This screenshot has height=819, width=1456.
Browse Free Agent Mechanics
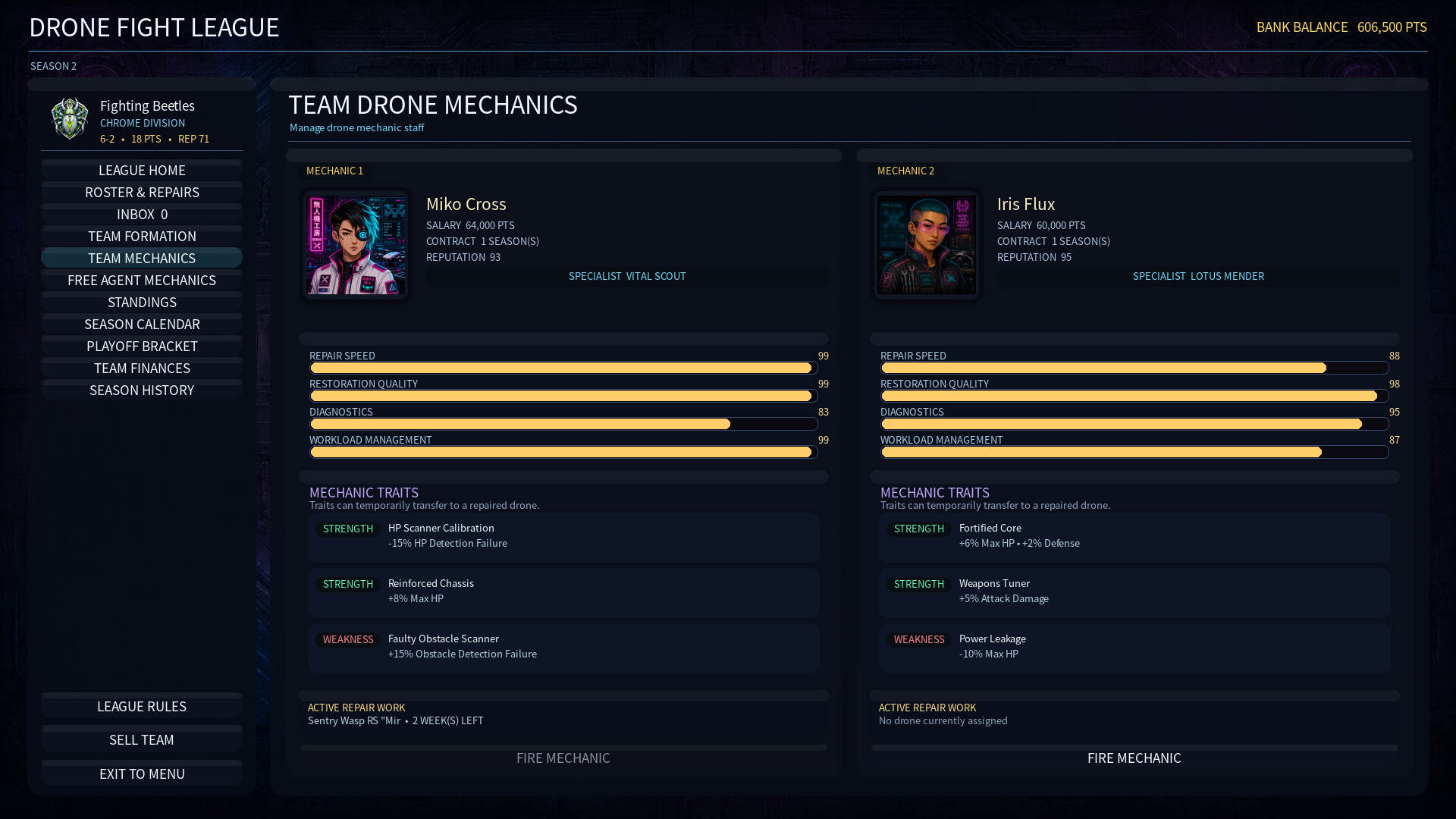coord(142,280)
